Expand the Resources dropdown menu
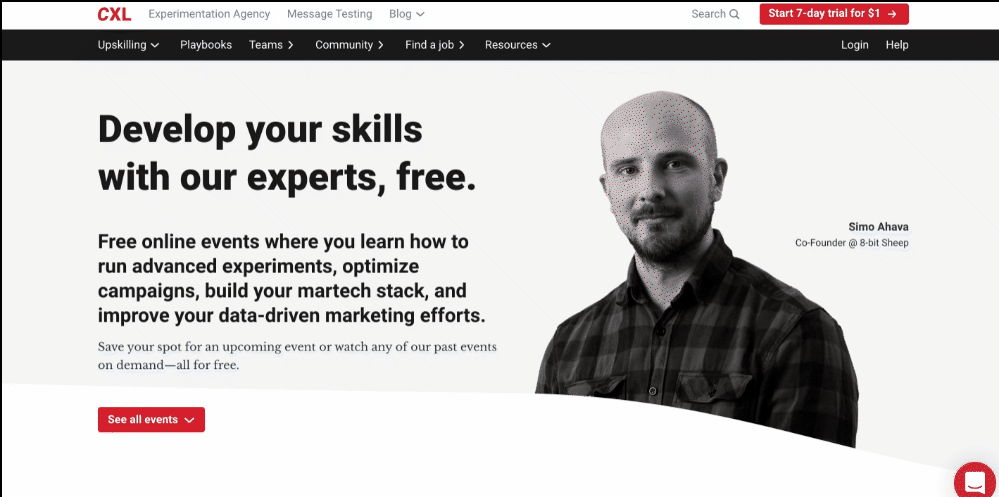The width and height of the screenshot is (999, 497). tap(517, 45)
